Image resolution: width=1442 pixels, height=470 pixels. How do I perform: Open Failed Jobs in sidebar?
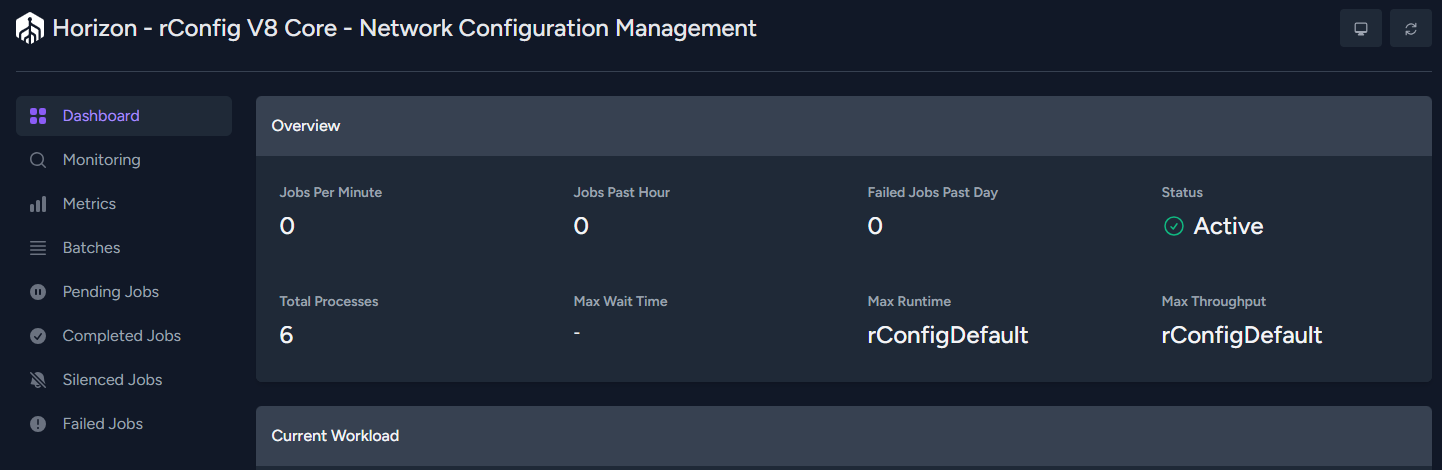tap(124, 424)
